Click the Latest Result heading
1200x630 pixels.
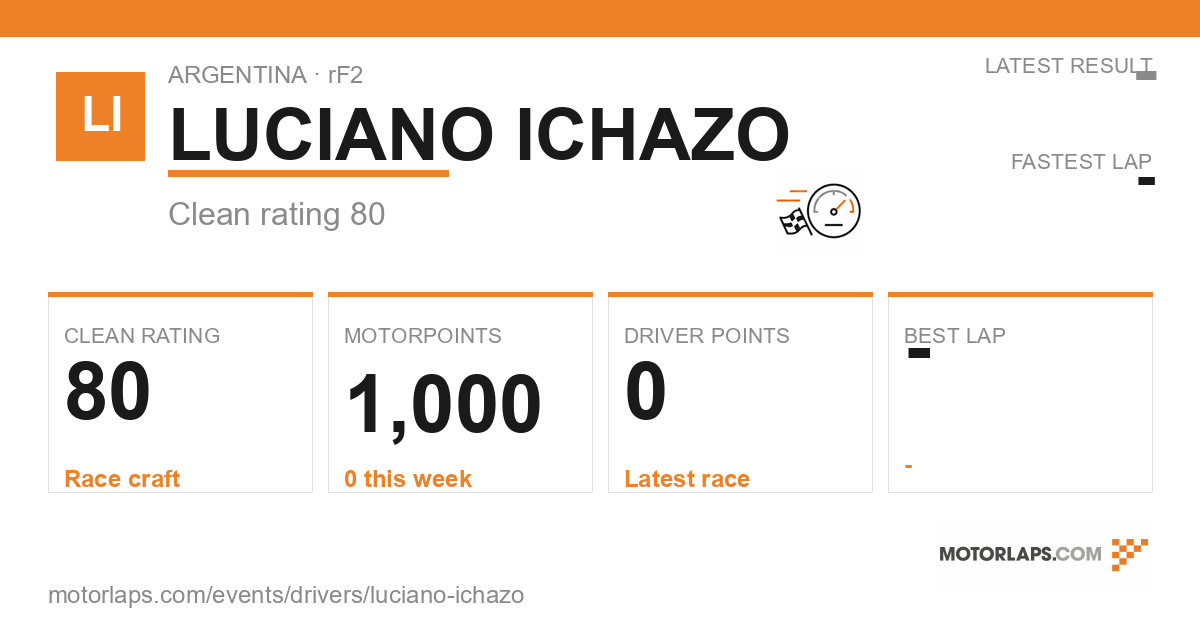tap(1068, 66)
